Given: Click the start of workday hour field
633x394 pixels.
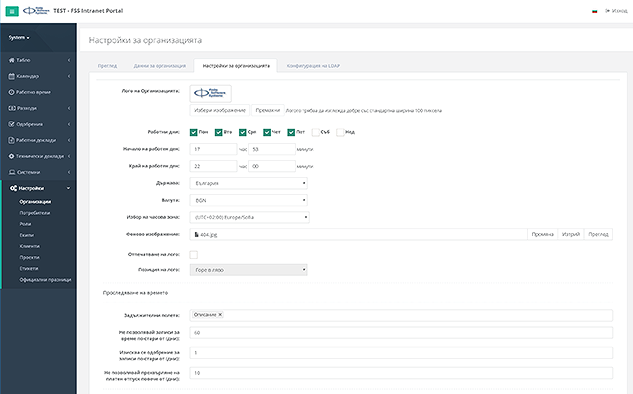Looking at the screenshot, I should tap(213, 149).
